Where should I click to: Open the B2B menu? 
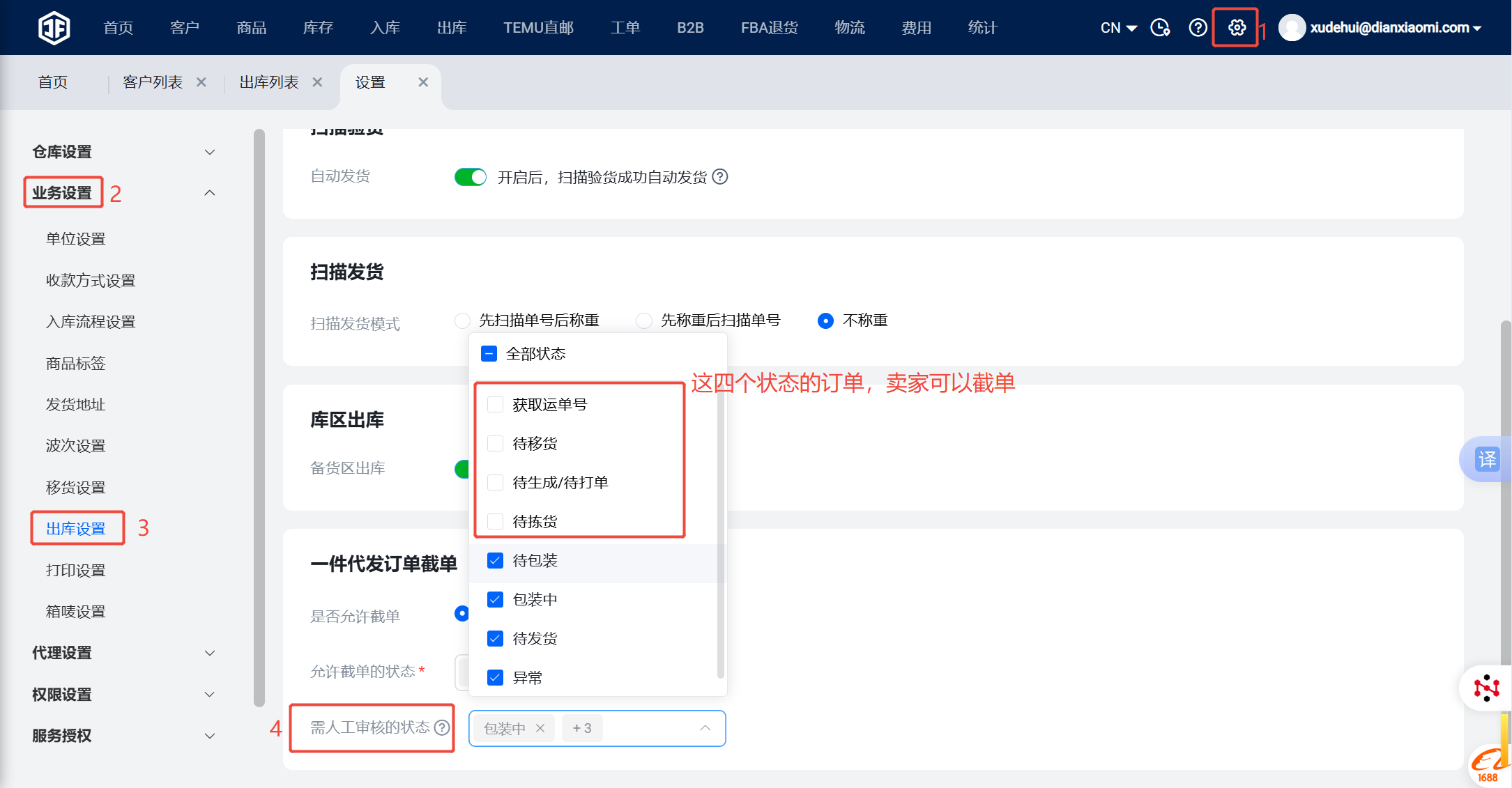pos(691,28)
